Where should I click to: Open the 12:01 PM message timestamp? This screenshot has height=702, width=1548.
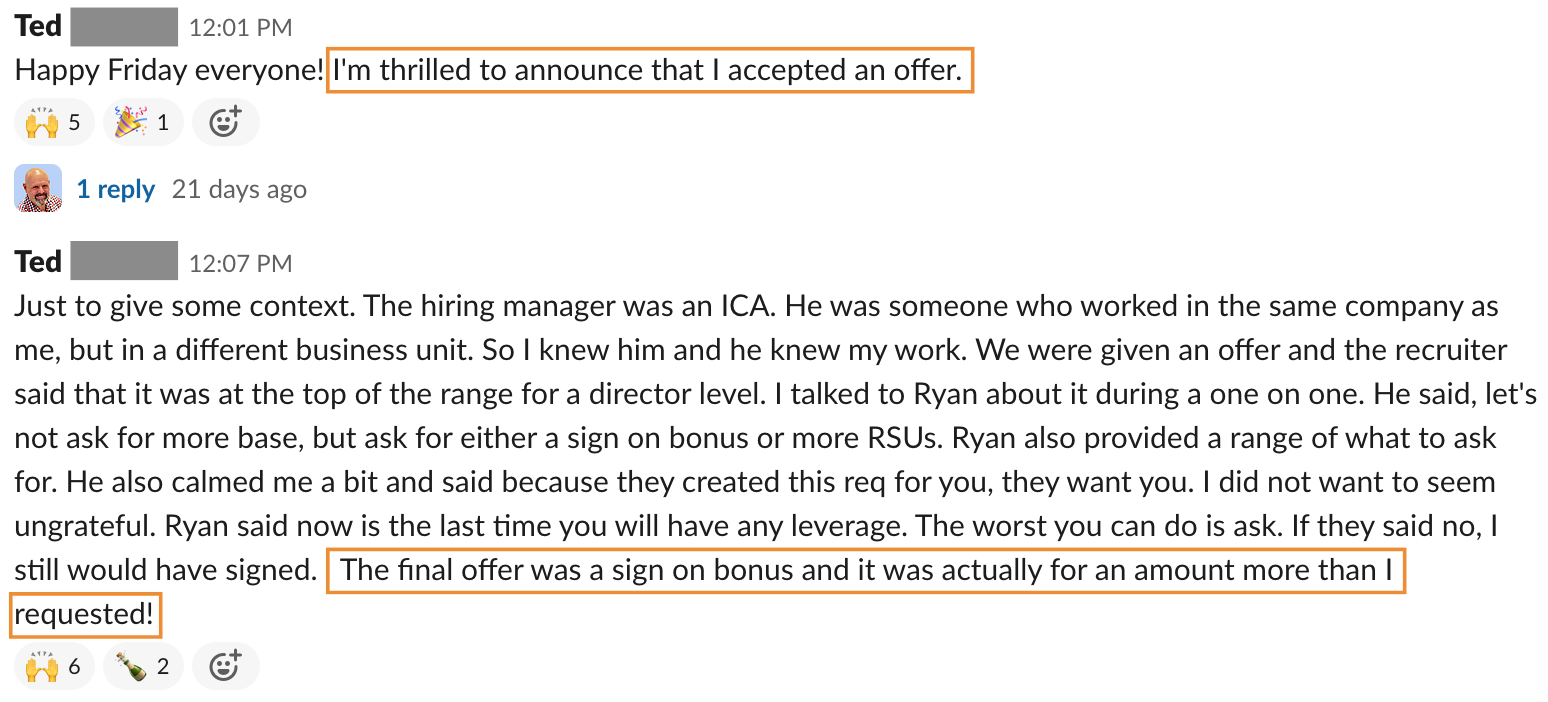point(240,29)
